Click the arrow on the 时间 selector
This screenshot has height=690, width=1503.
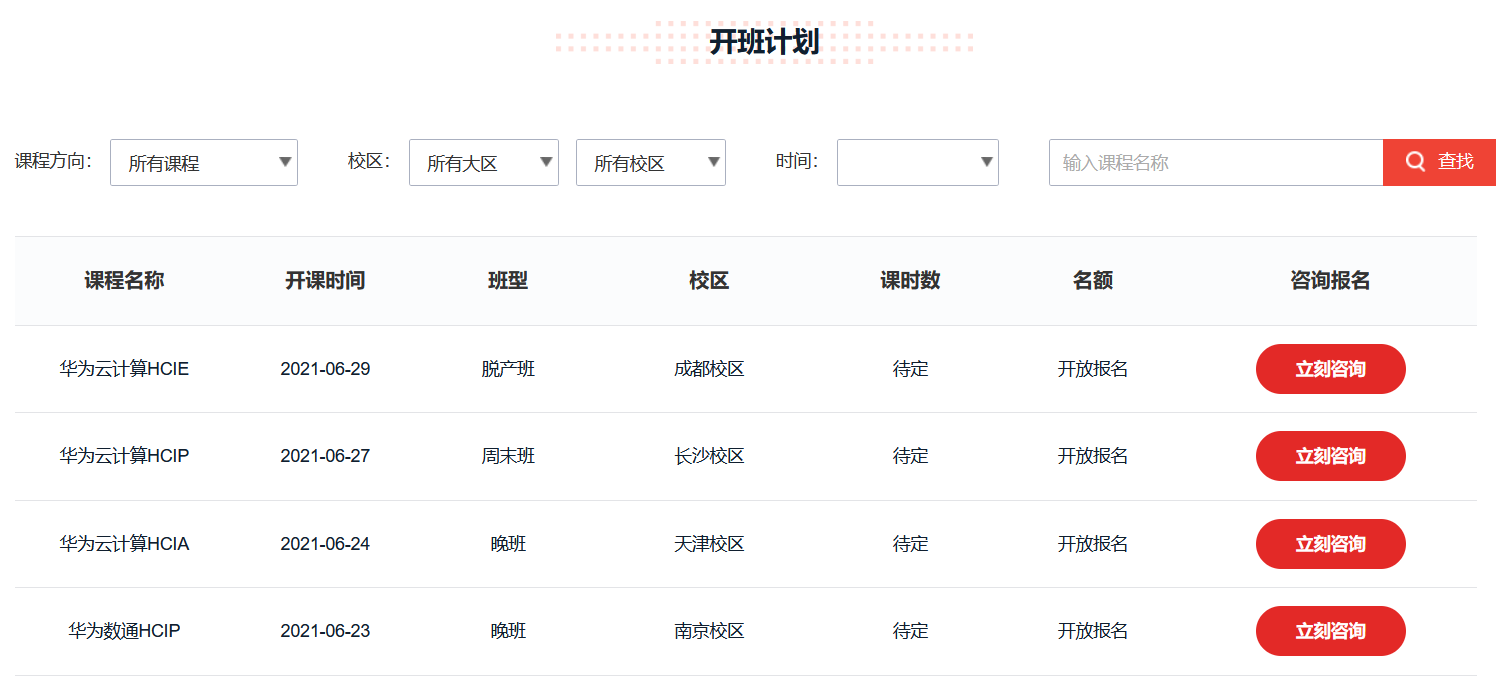pos(987,162)
